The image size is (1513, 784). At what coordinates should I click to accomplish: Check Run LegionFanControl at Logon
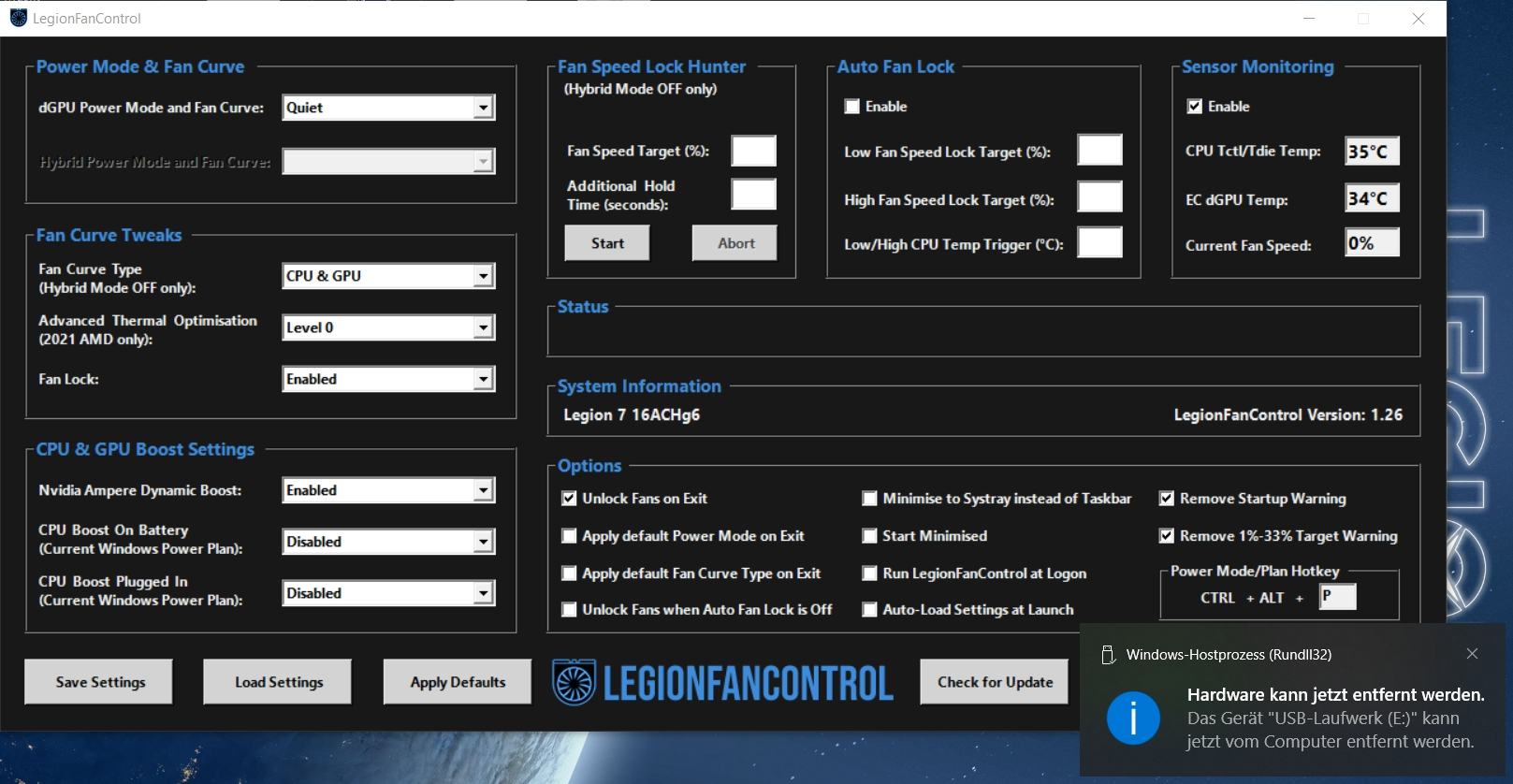[x=869, y=573]
